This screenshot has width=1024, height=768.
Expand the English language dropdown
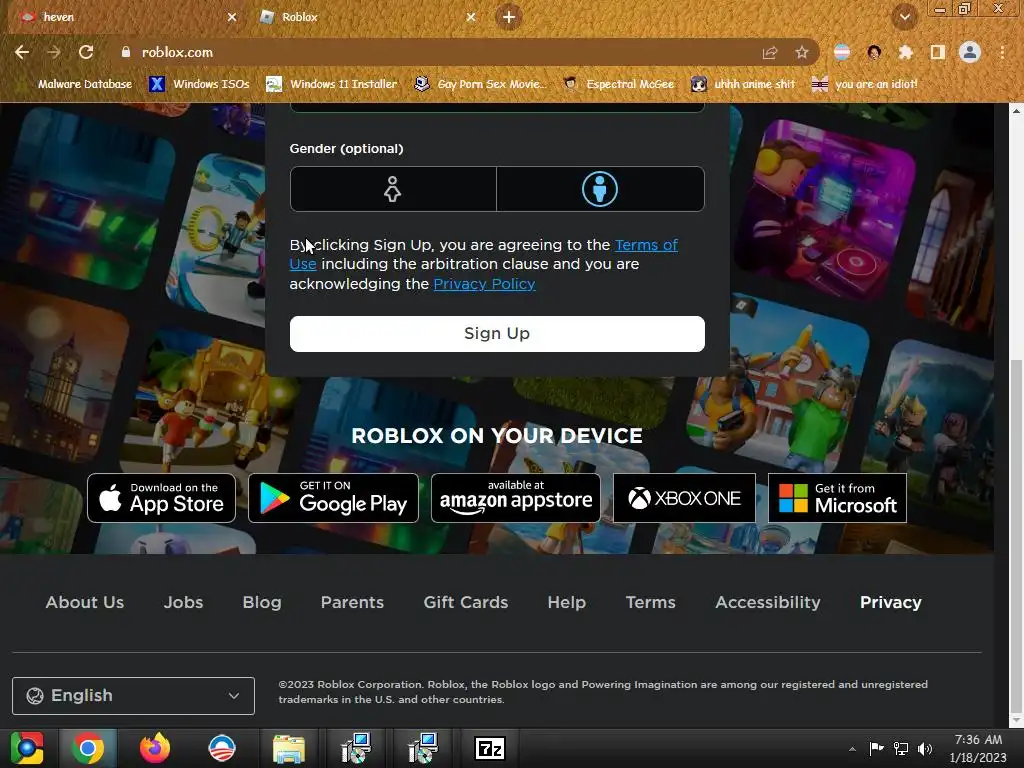(x=133, y=696)
